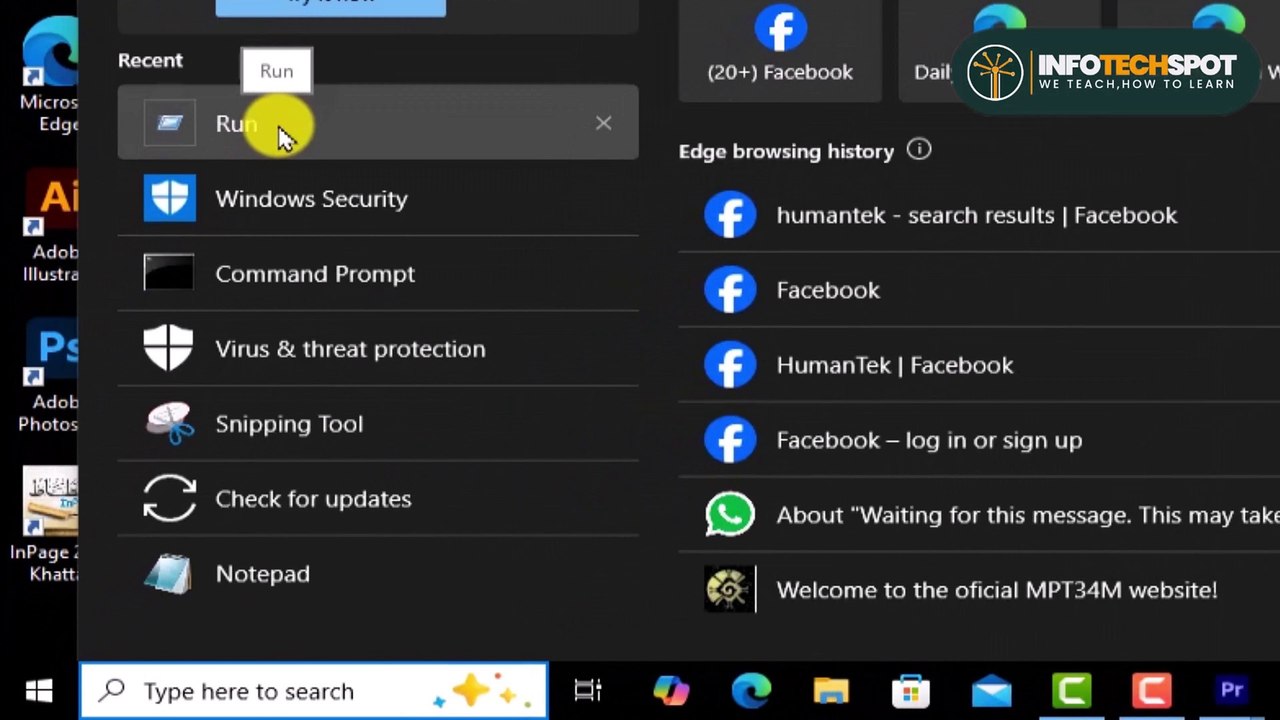The image size is (1280, 720).
Task: Open the MPT34M website history entry
Action: click(x=979, y=590)
